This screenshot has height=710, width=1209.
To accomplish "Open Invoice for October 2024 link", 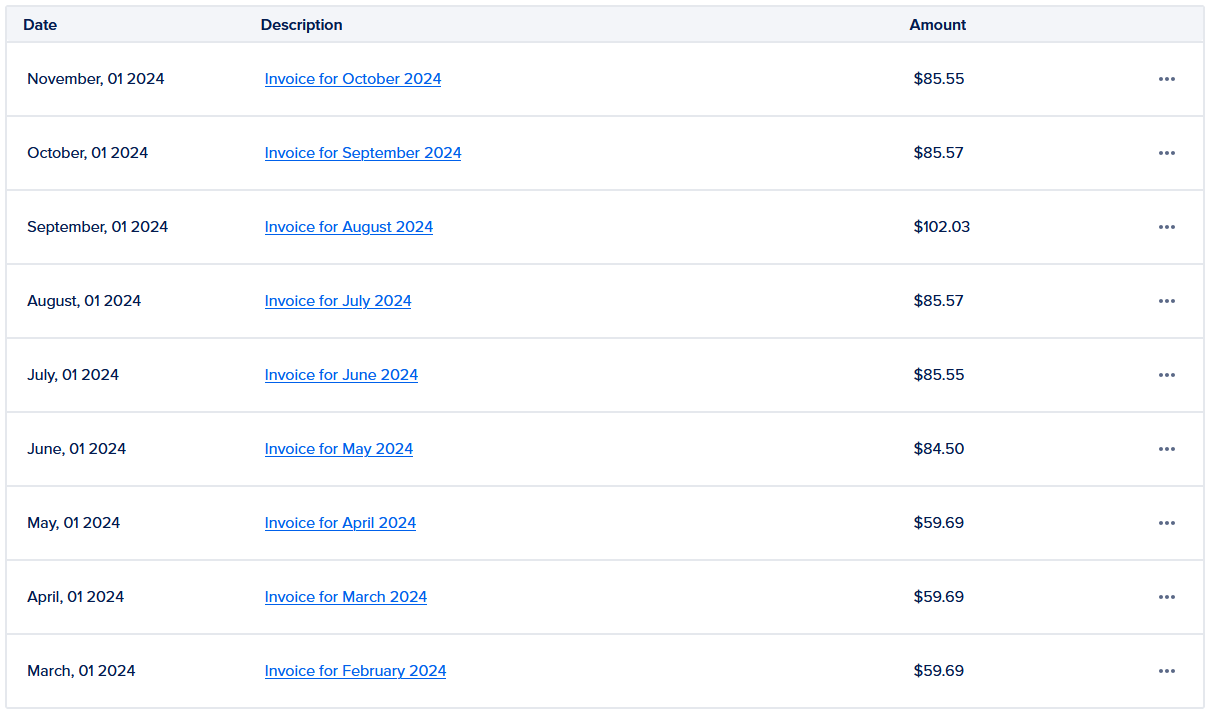I will 352,79.
